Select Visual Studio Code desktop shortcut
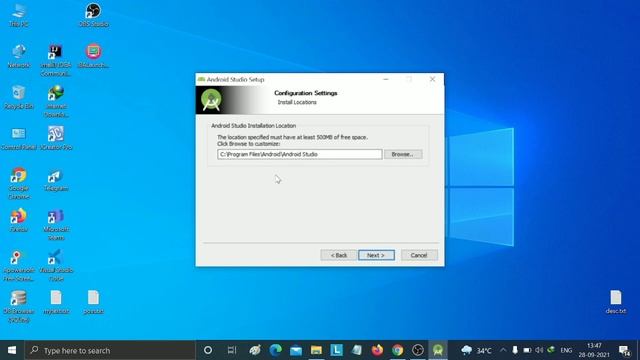 coord(56,266)
